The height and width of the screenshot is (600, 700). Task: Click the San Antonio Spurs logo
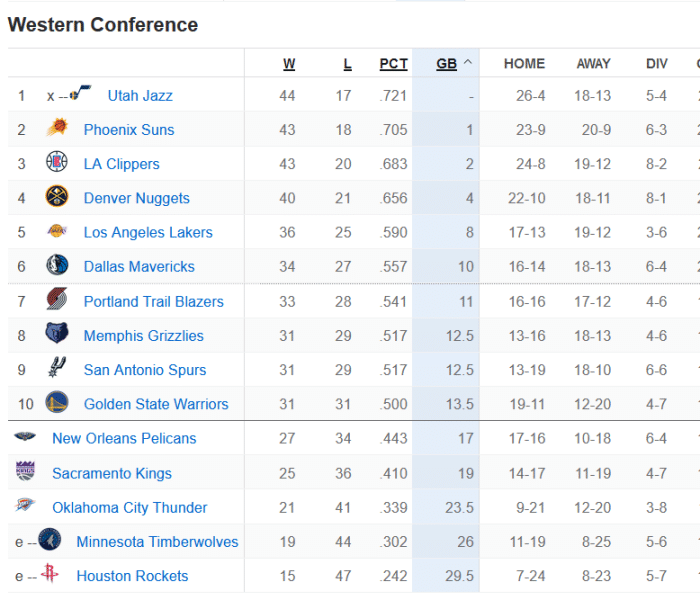(x=57, y=369)
